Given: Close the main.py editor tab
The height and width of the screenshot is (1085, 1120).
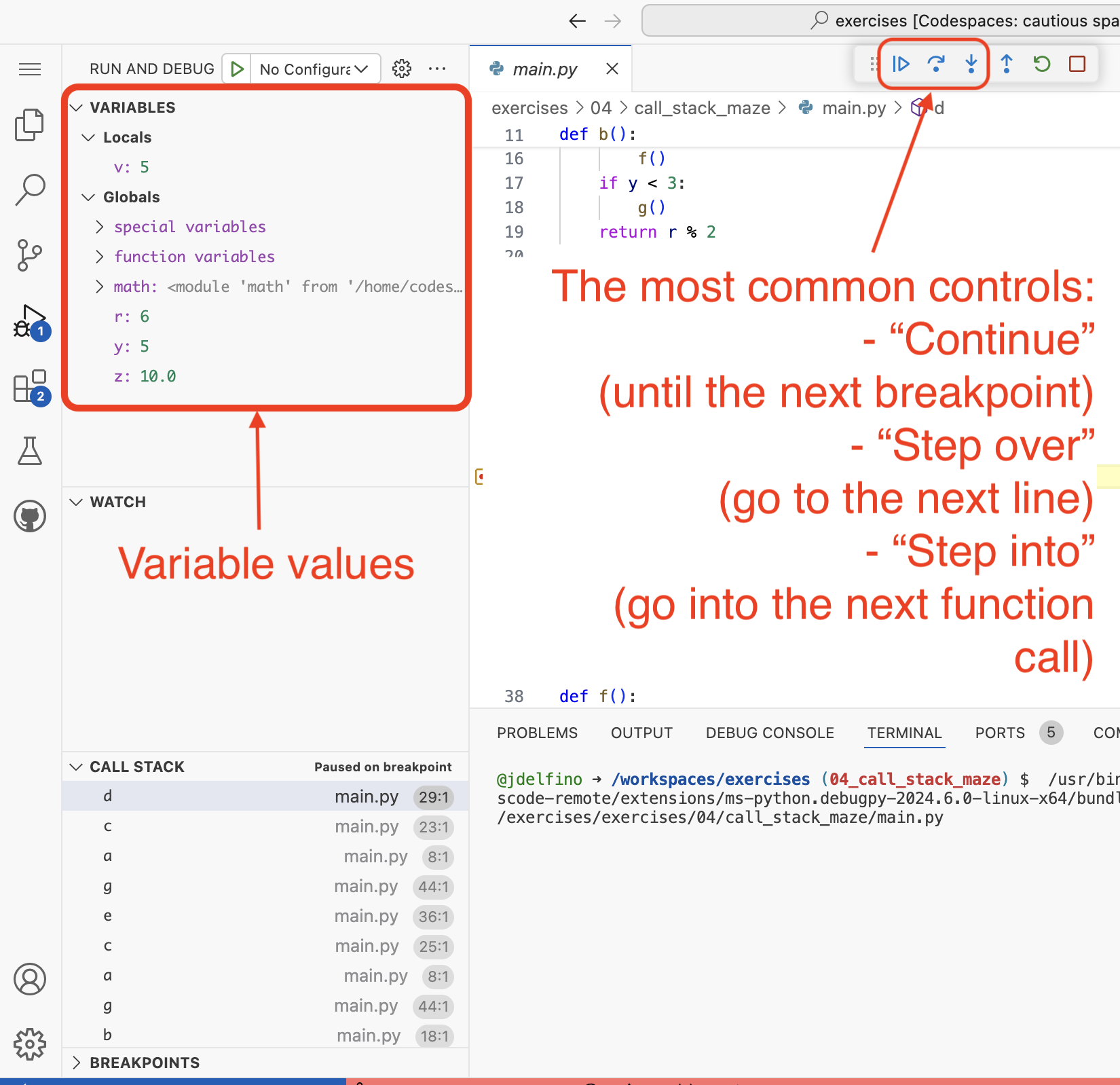Looking at the screenshot, I should [x=612, y=69].
